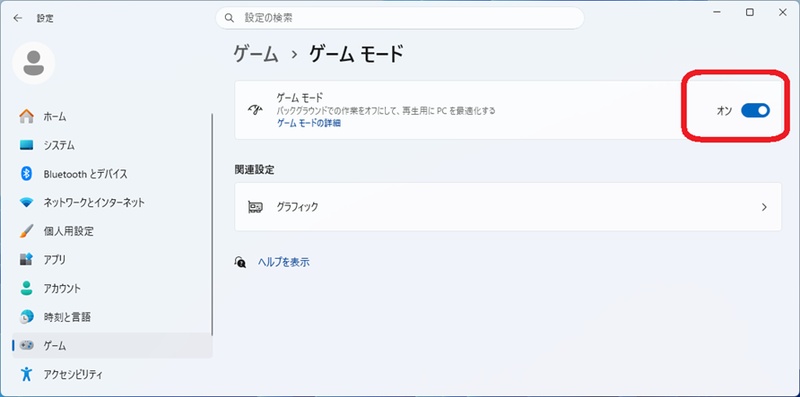Viewport: 800px width, 397px height.
Task: Select ネットワークとインターネット in sidebar
Action: coord(112,203)
